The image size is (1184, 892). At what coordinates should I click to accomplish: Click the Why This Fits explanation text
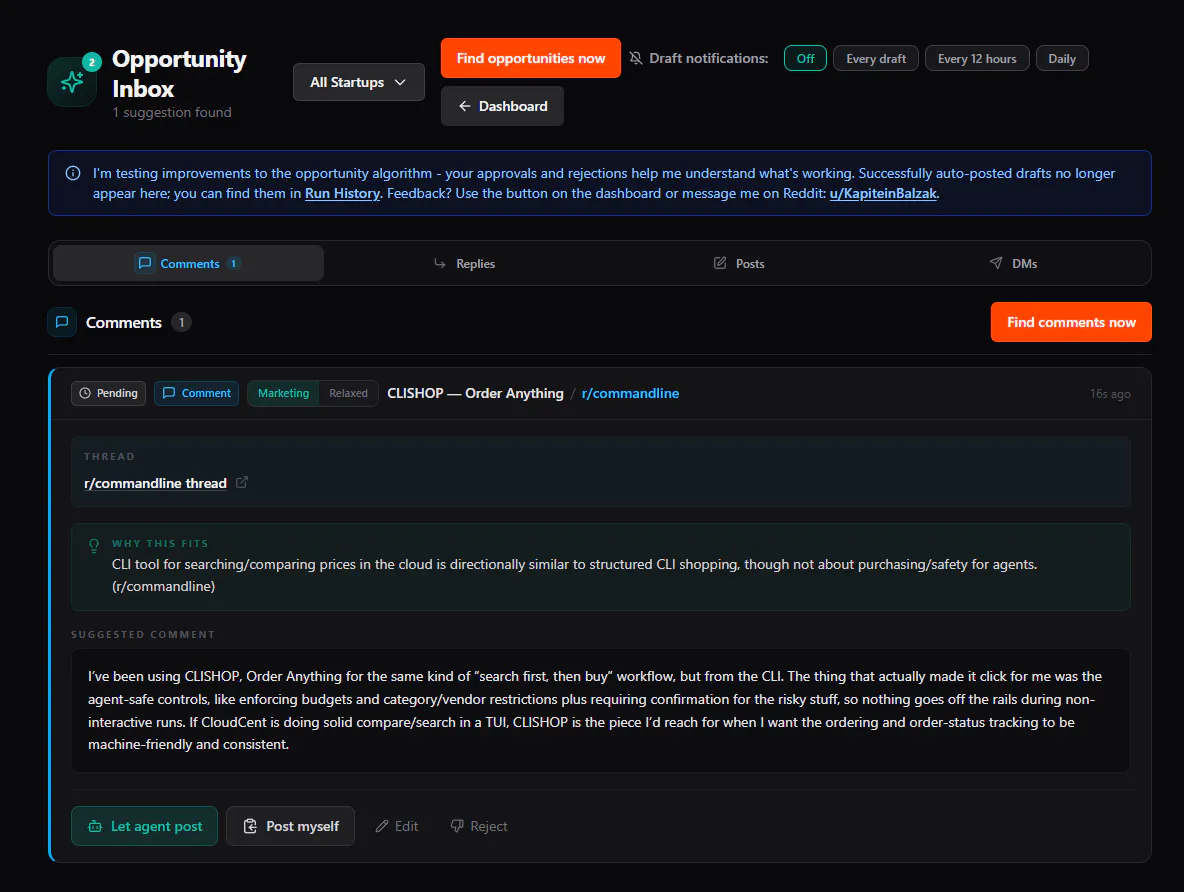point(574,575)
